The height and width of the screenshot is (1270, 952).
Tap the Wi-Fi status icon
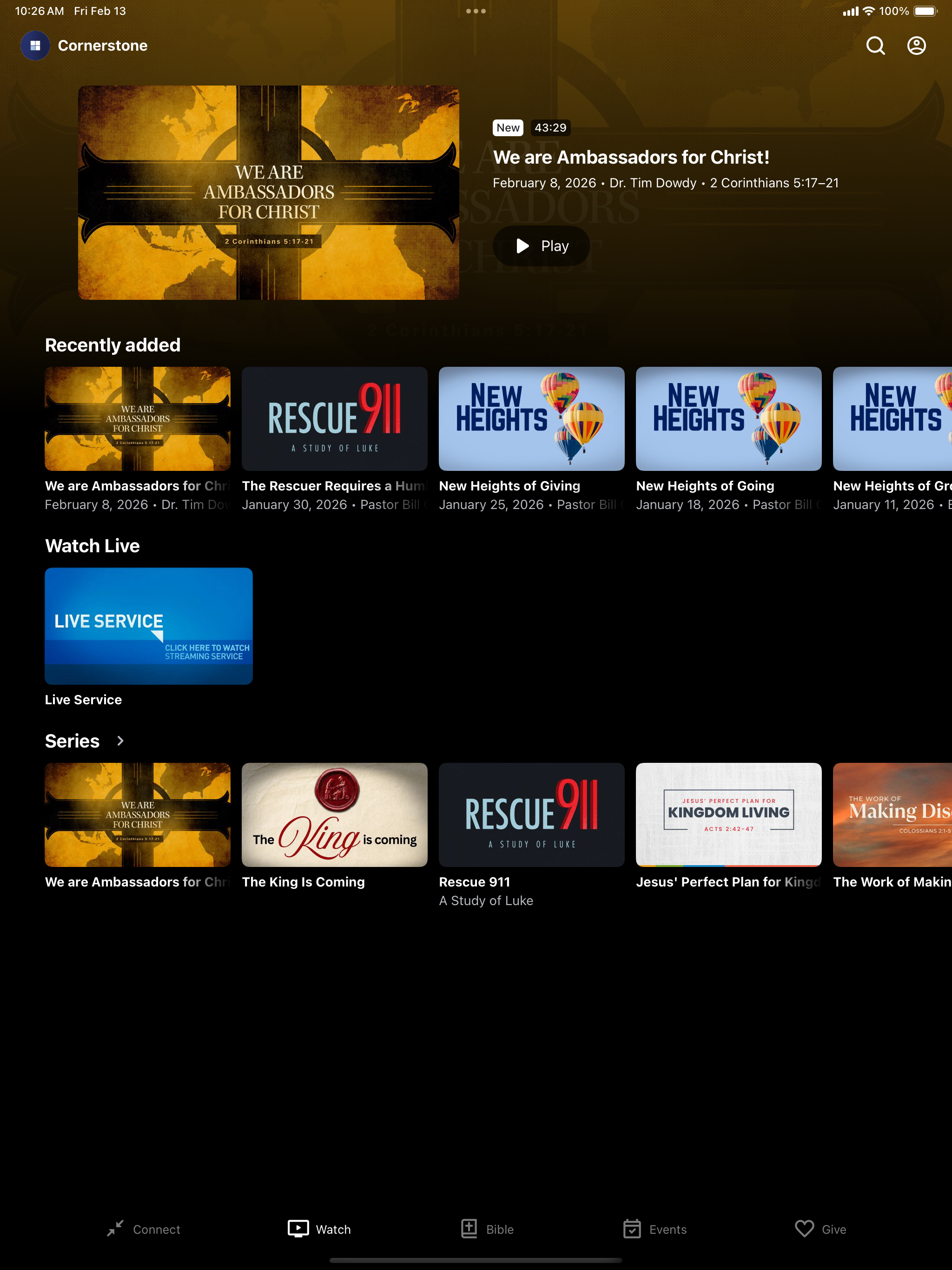(x=869, y=11)
